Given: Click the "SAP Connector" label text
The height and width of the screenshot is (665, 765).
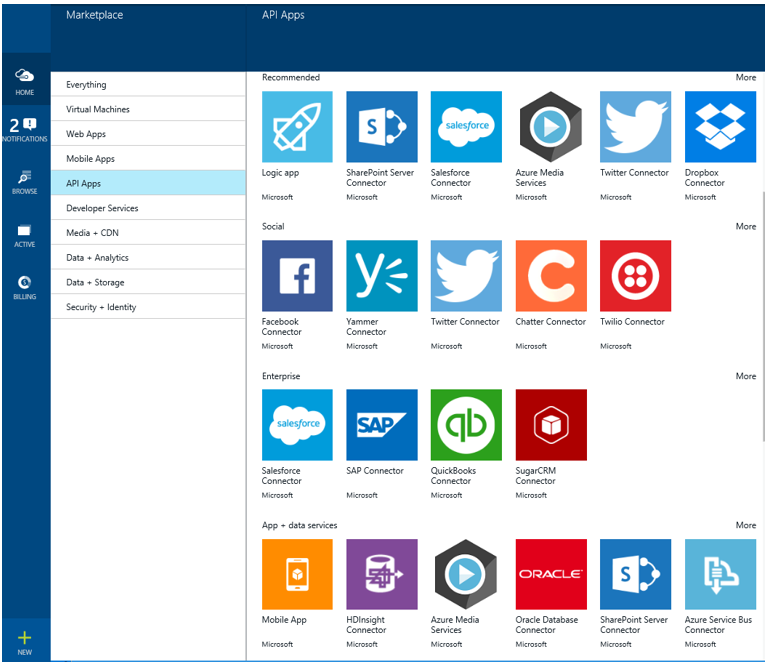Looking at the screenshot, I should pyautogui.click(x=375, y=471).
